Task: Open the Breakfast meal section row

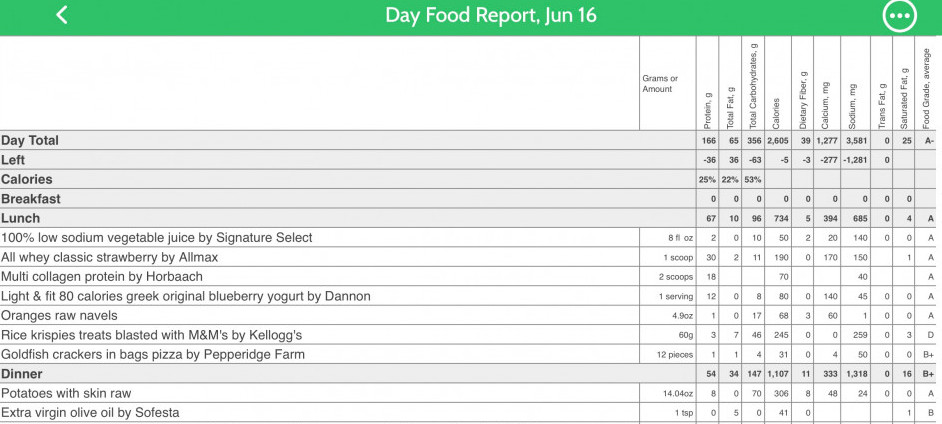Action: click(471, 199)
